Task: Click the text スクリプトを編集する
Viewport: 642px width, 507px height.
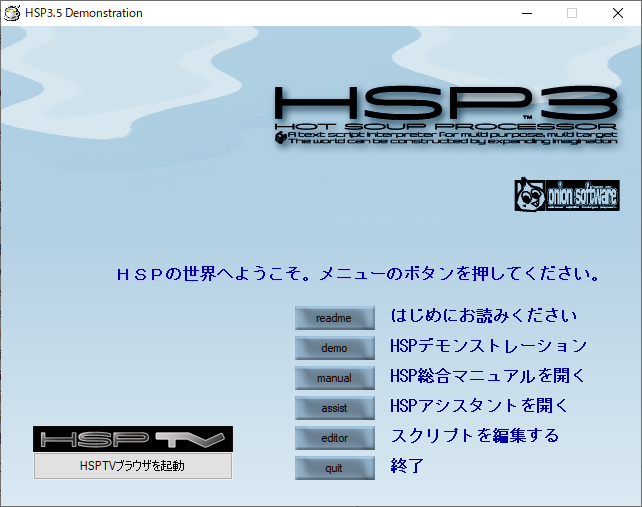Action: (475, 436)
